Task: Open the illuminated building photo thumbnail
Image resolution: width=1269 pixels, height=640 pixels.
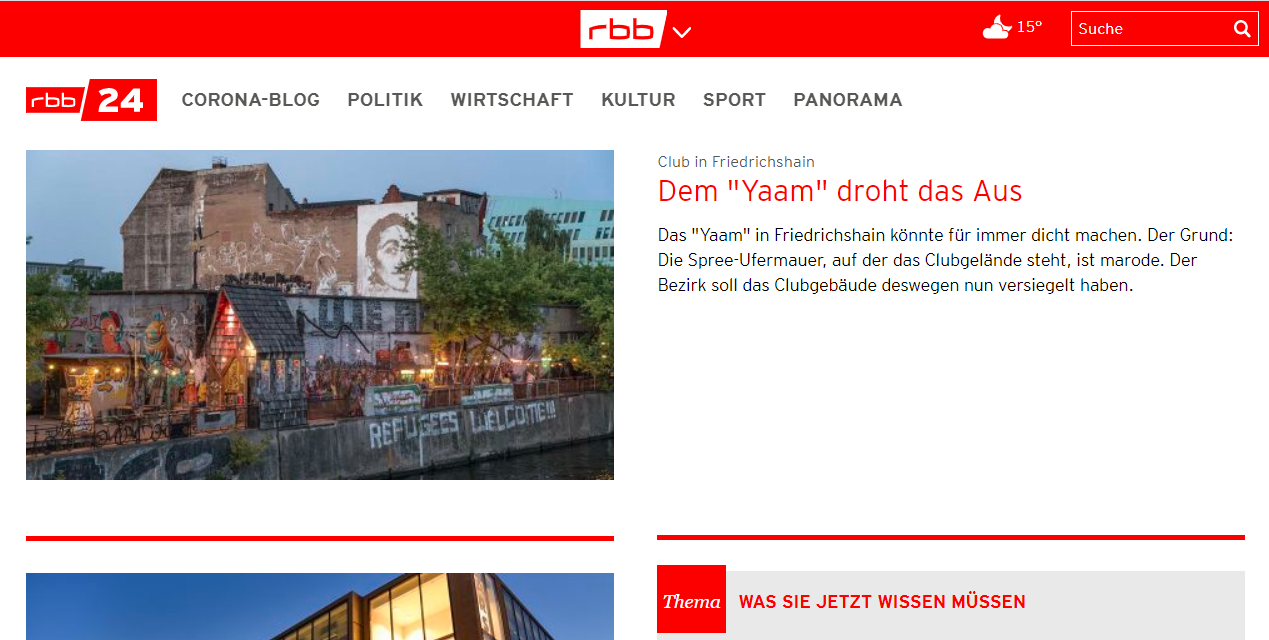Action: click(320, 606)
